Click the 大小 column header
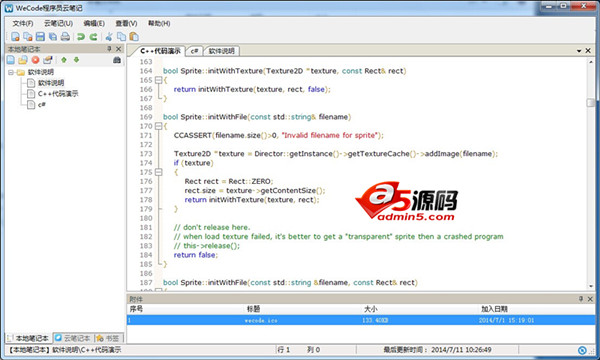Image resolution: width=600 pixels, height=360 pixels. [370, 309]
